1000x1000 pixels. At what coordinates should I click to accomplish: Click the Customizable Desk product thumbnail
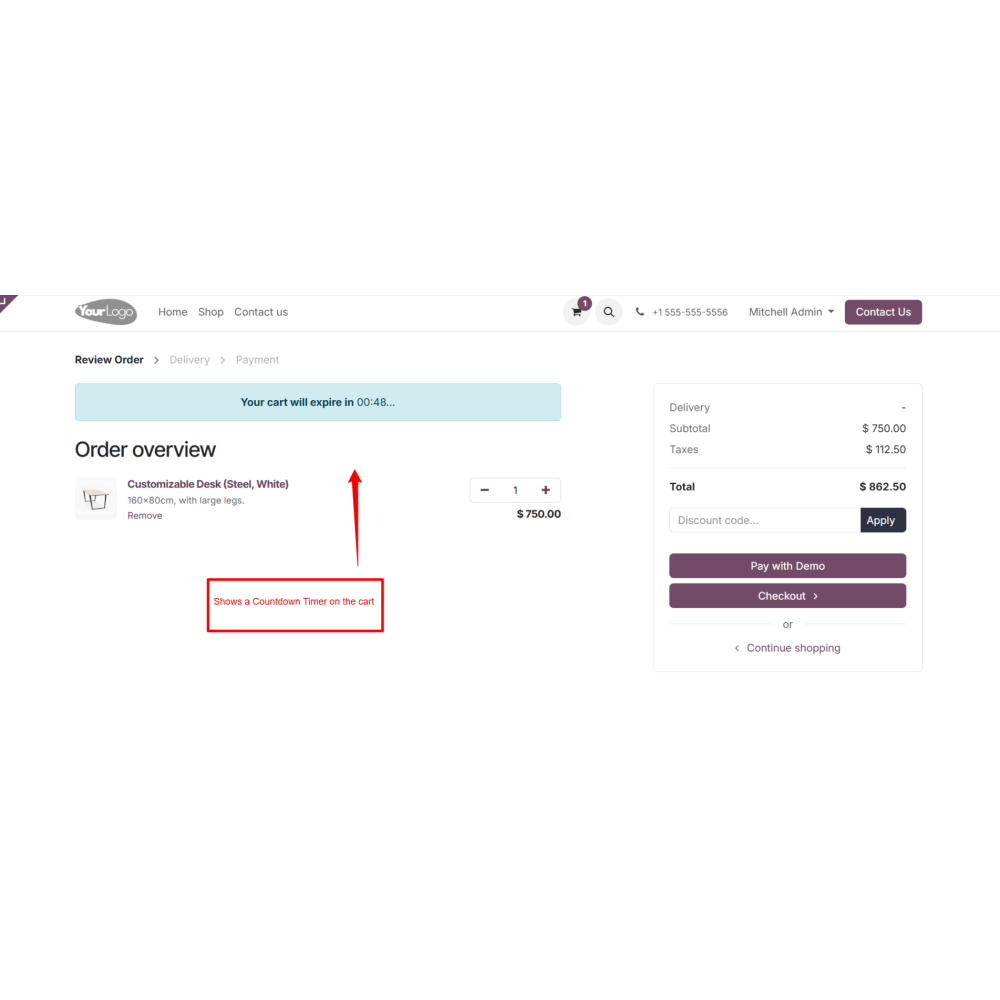(x=96, y=499)
